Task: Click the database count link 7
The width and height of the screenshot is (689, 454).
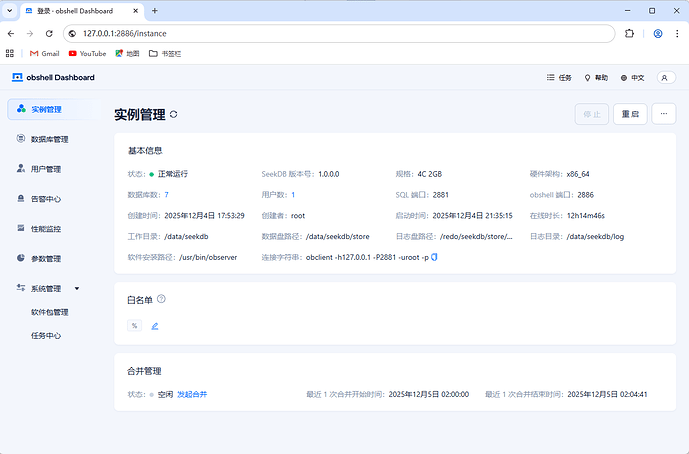Action: (166, 194)
